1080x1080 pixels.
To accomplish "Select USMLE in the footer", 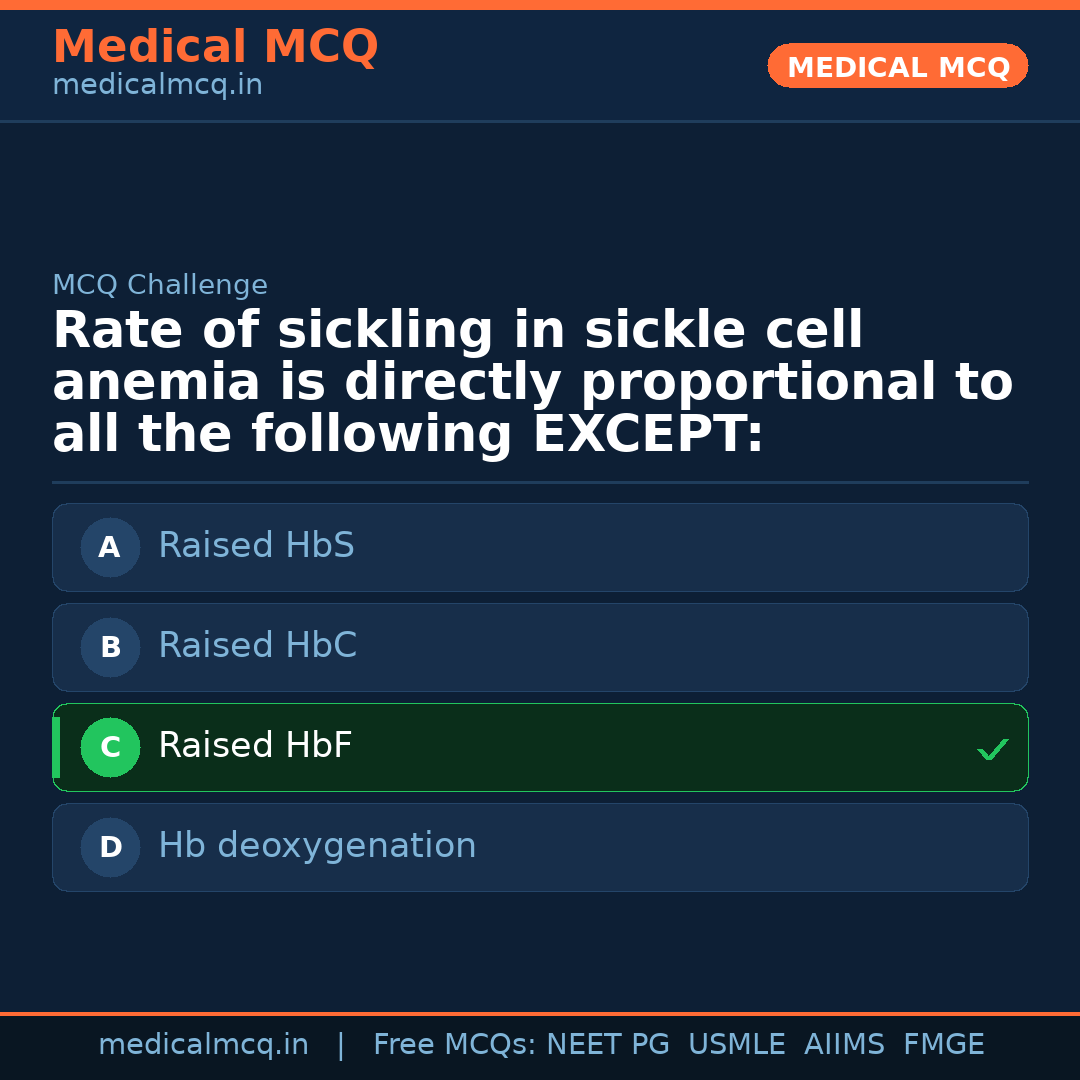I will [736, 1045].
